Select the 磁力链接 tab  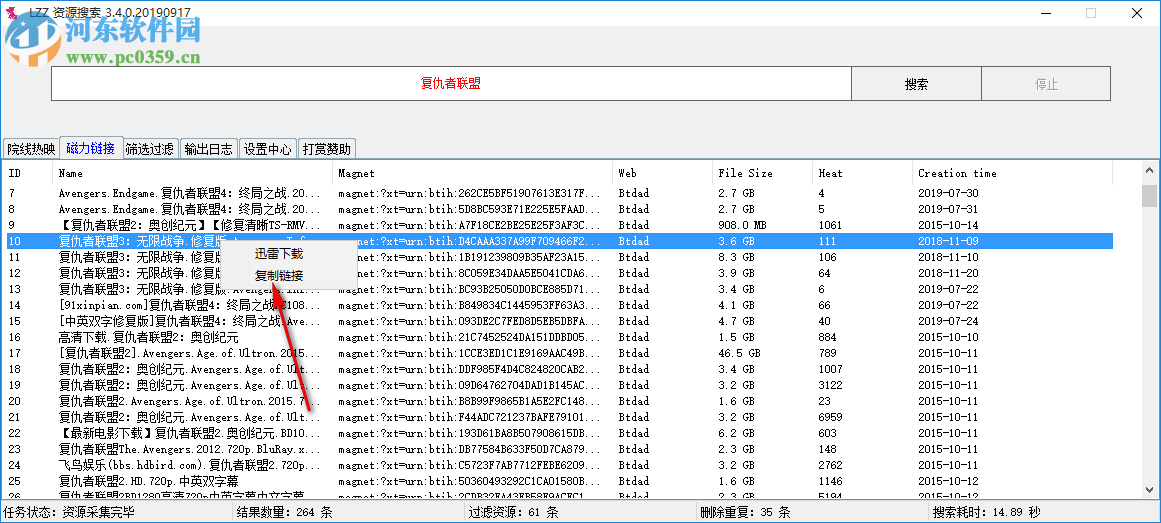90,148
